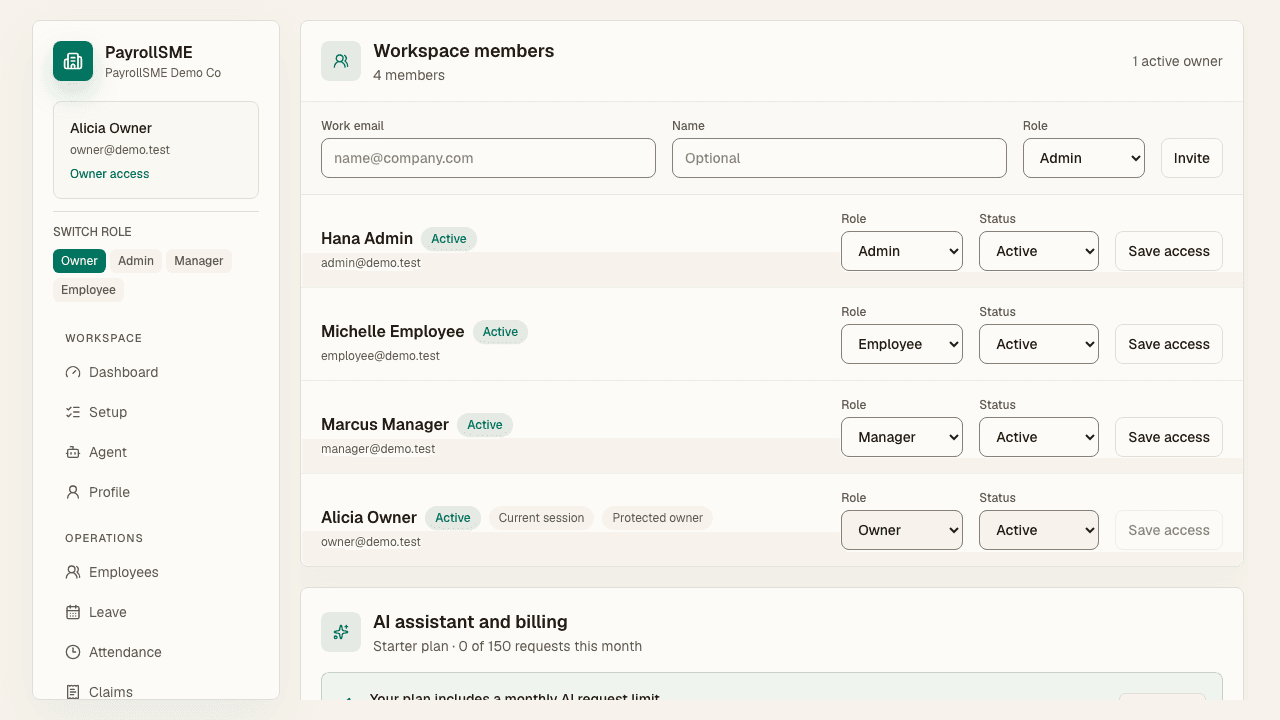This screenshot has height=720, width=1280.
Task: Click the "Protected owner" badge
Action: point(657,518)
